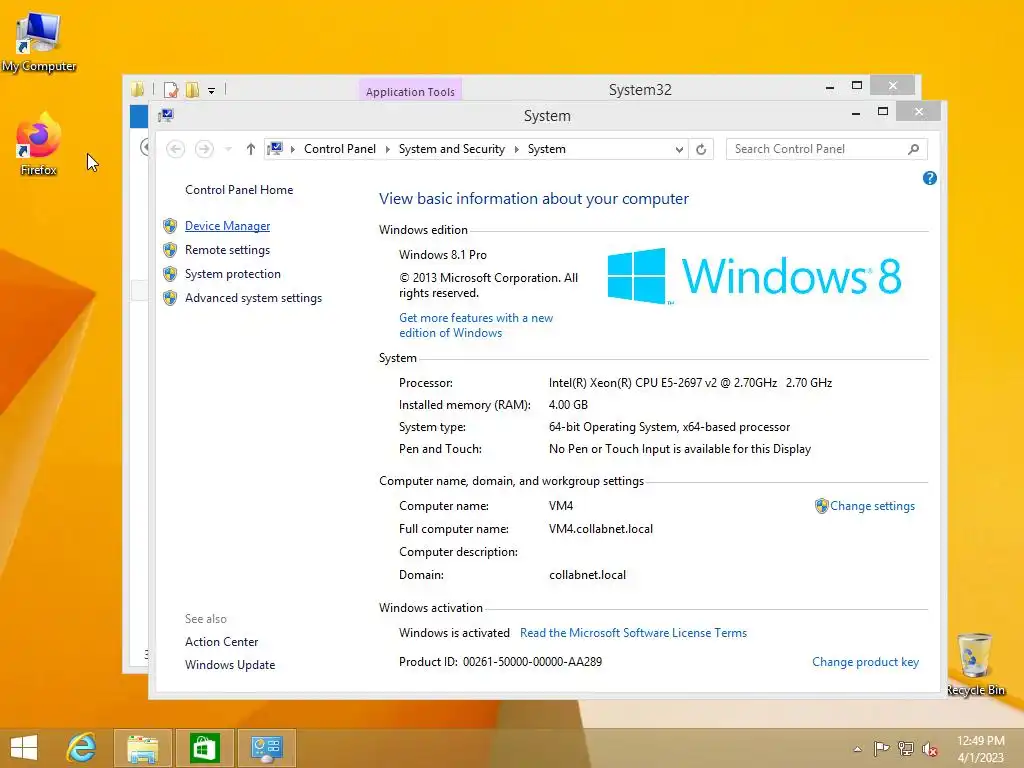The image size is (1024, 768).
Task: Click the Back navigation arrow
Action: tap(175, 150)
